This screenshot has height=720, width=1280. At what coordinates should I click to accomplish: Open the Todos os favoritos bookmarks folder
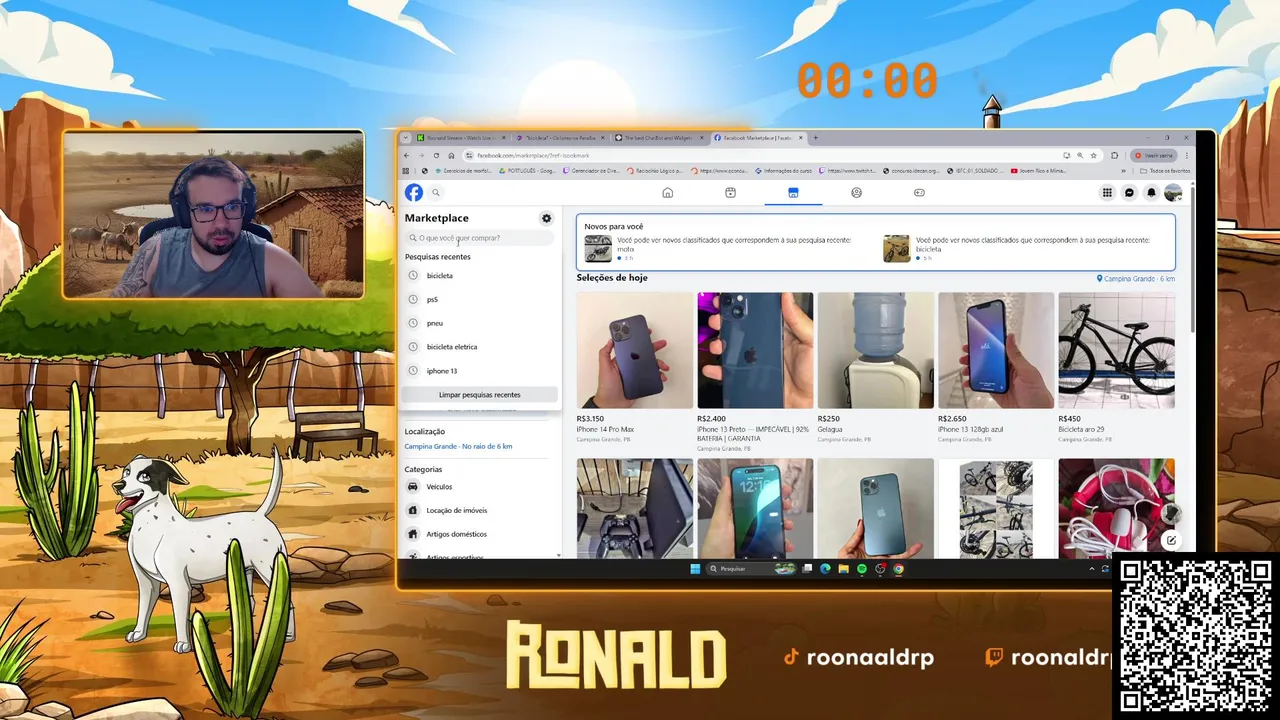[x=1165, y=171]
